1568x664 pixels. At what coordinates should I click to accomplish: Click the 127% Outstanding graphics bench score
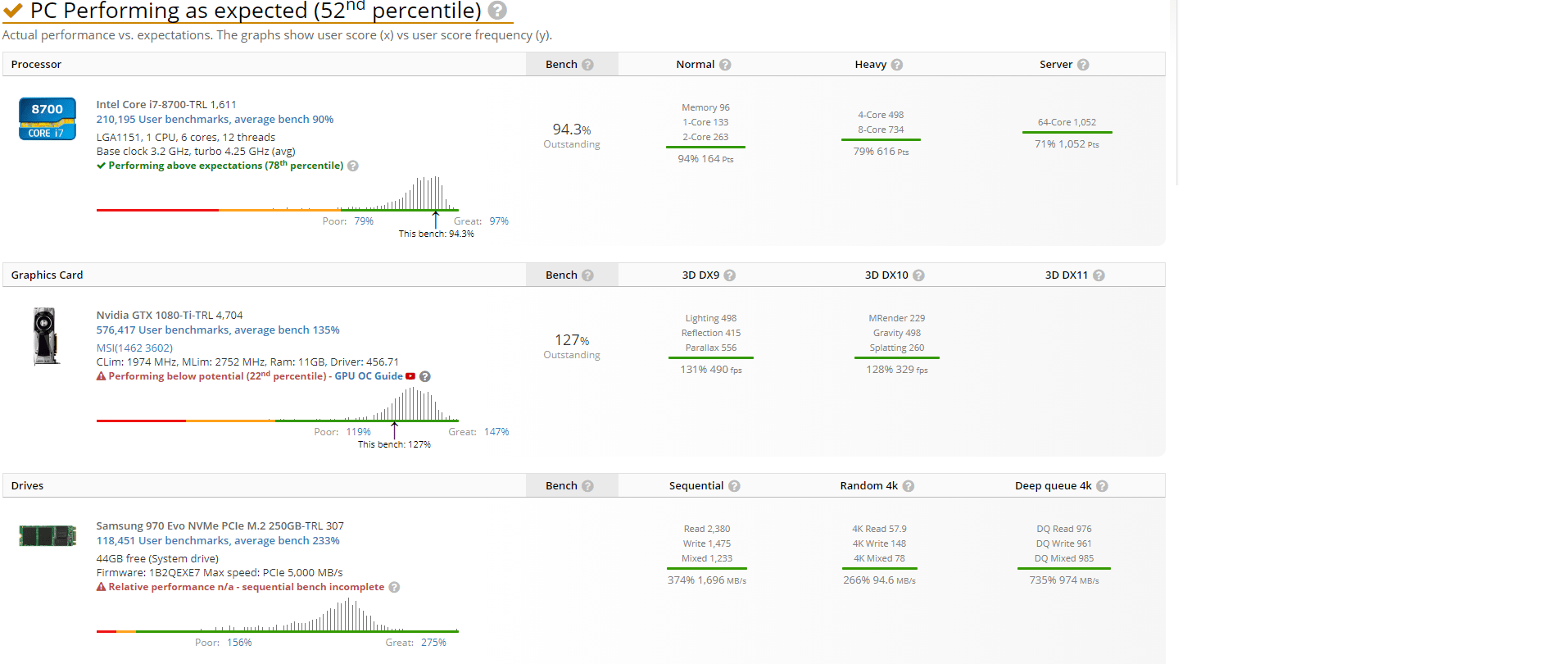click(x=572, y=346)
